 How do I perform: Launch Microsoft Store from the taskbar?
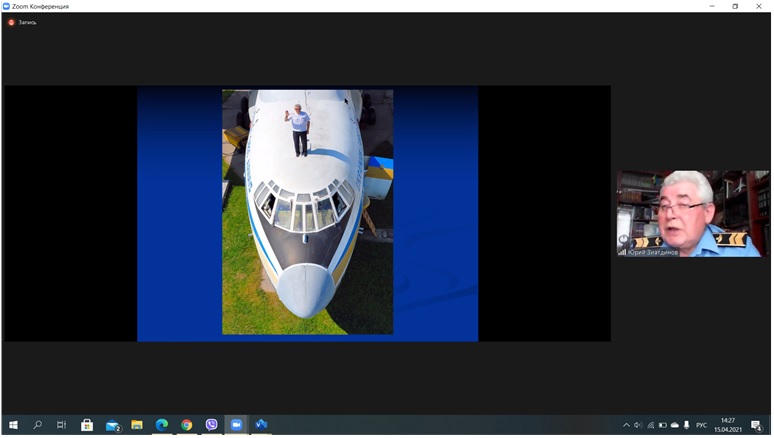point(87,425)
